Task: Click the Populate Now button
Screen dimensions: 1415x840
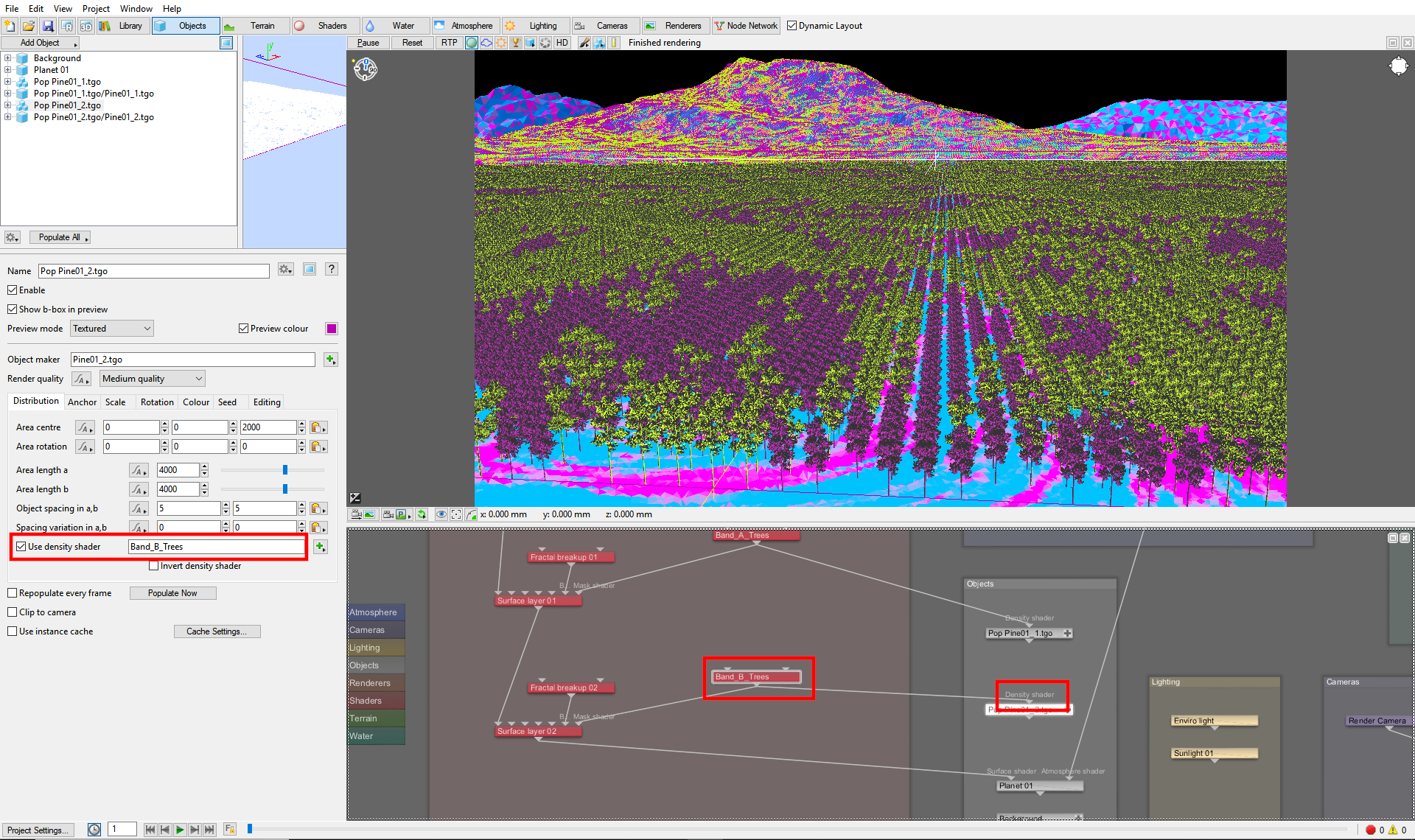Action: pos(173,593)
